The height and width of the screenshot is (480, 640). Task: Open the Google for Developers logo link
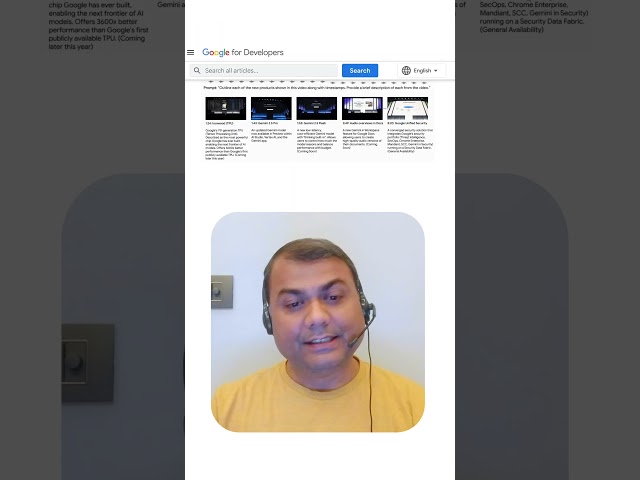point(243,52)
